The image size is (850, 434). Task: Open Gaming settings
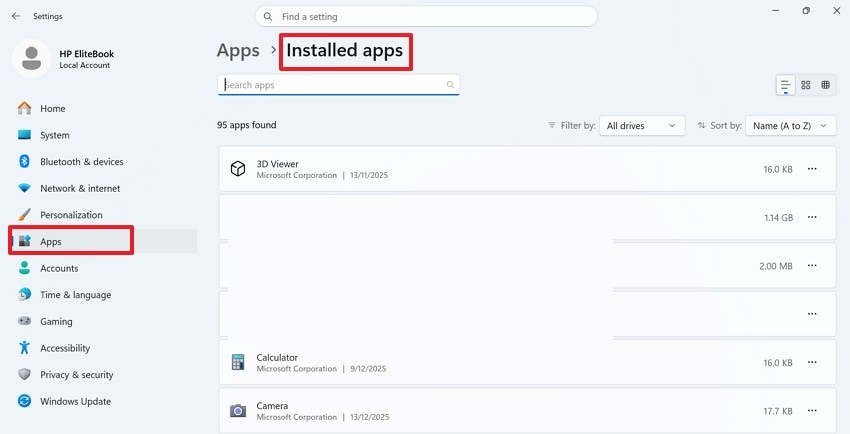click(x=103, y=321)
